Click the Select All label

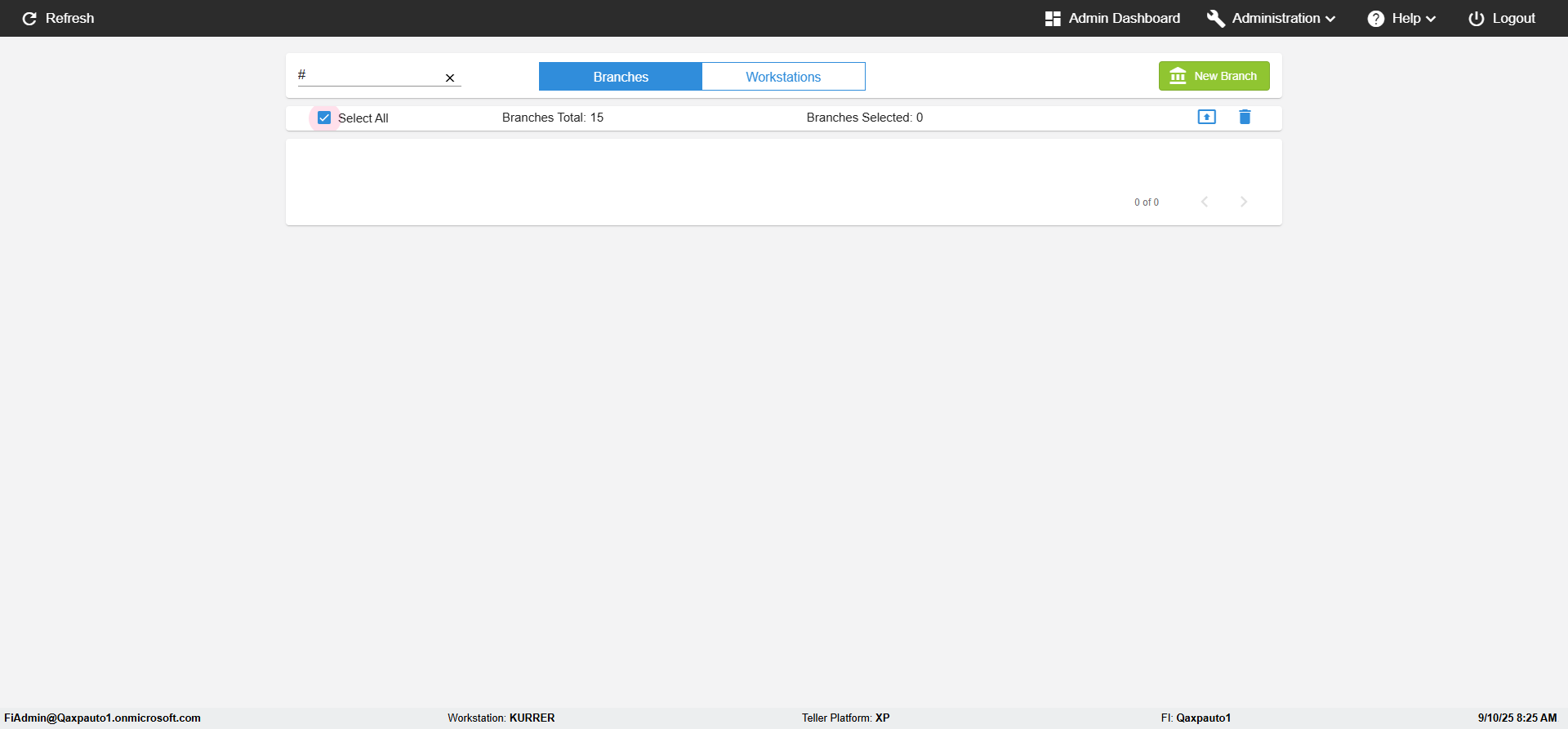[363, 118]
